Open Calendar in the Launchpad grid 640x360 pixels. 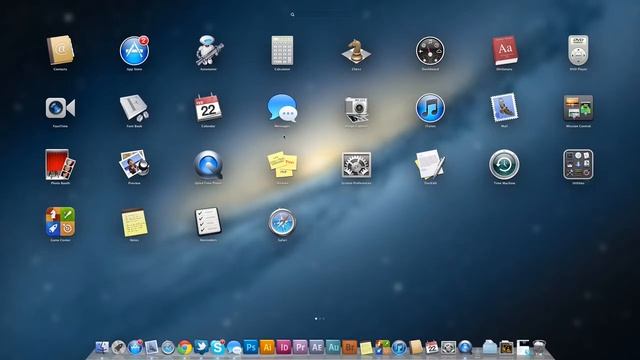coord(208,107)
